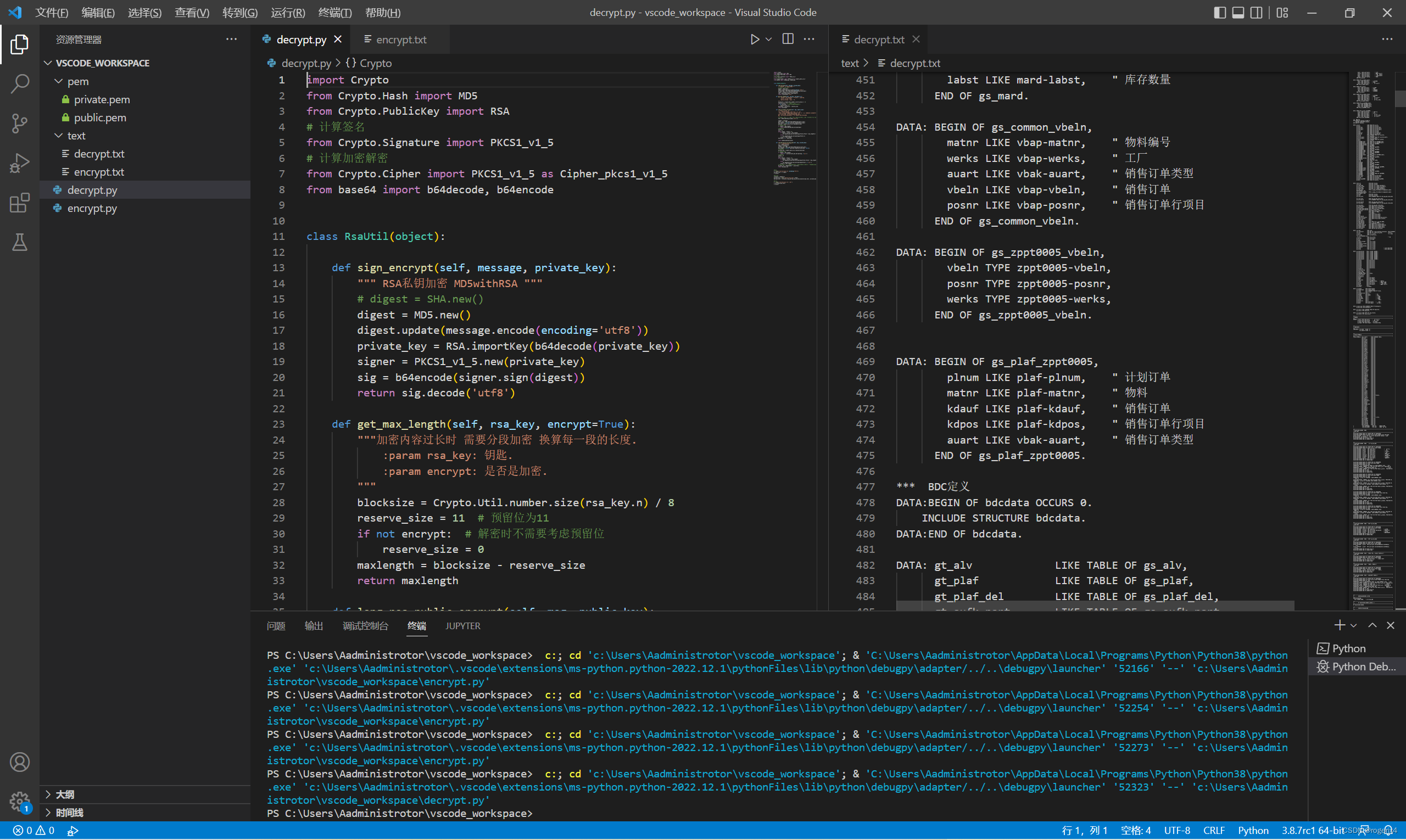Open the Source Control view
The image size is (1406, 840).
tap(20, 123)
